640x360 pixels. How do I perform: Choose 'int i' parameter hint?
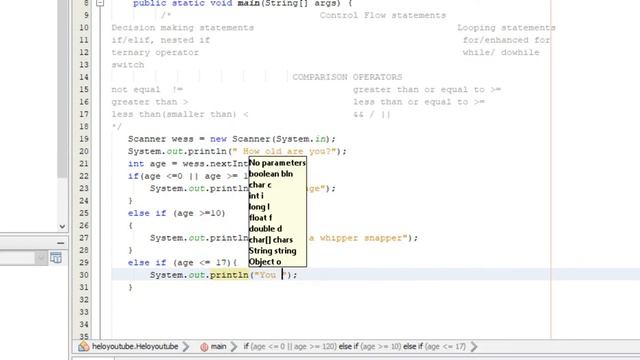click(256, 196)
